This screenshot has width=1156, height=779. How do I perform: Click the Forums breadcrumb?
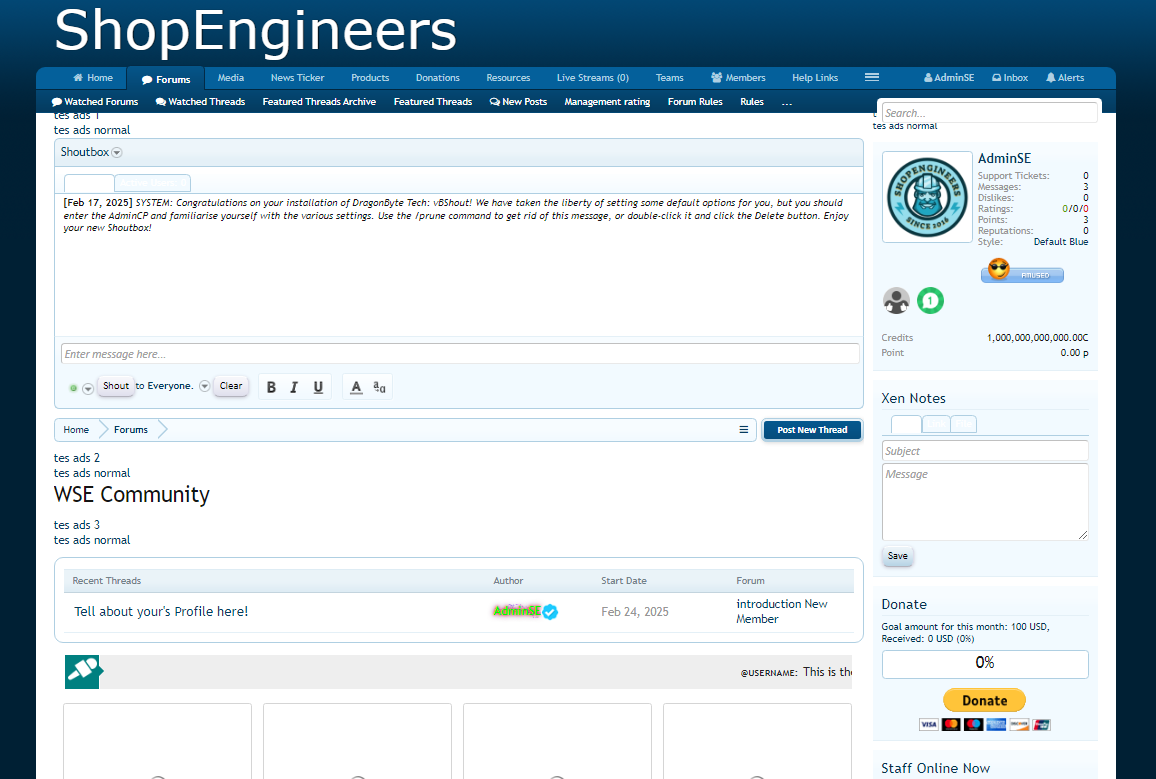130,430
